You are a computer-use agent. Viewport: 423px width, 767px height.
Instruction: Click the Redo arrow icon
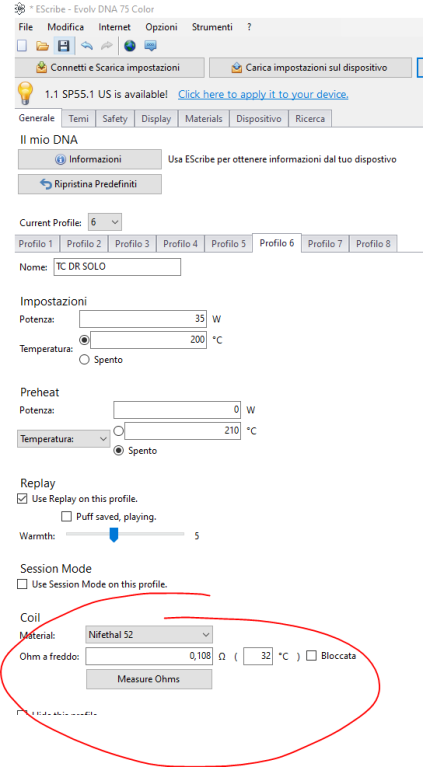106,46
